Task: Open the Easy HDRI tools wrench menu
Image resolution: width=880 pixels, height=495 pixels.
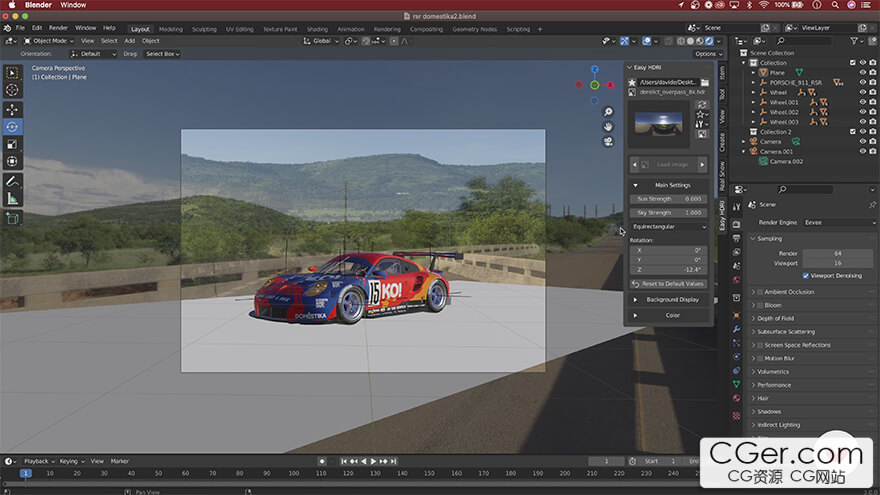Action: coord(702,124)
